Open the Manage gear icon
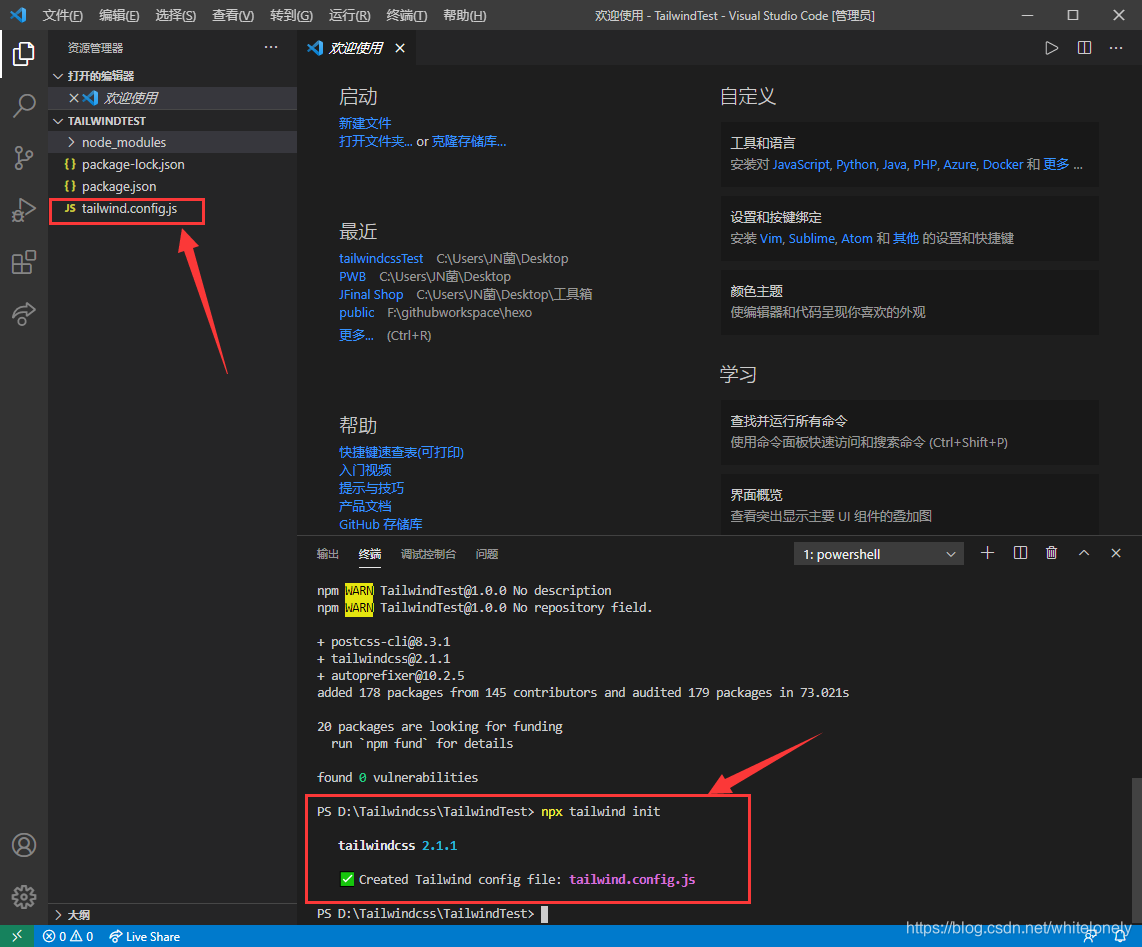 (23, 897)
